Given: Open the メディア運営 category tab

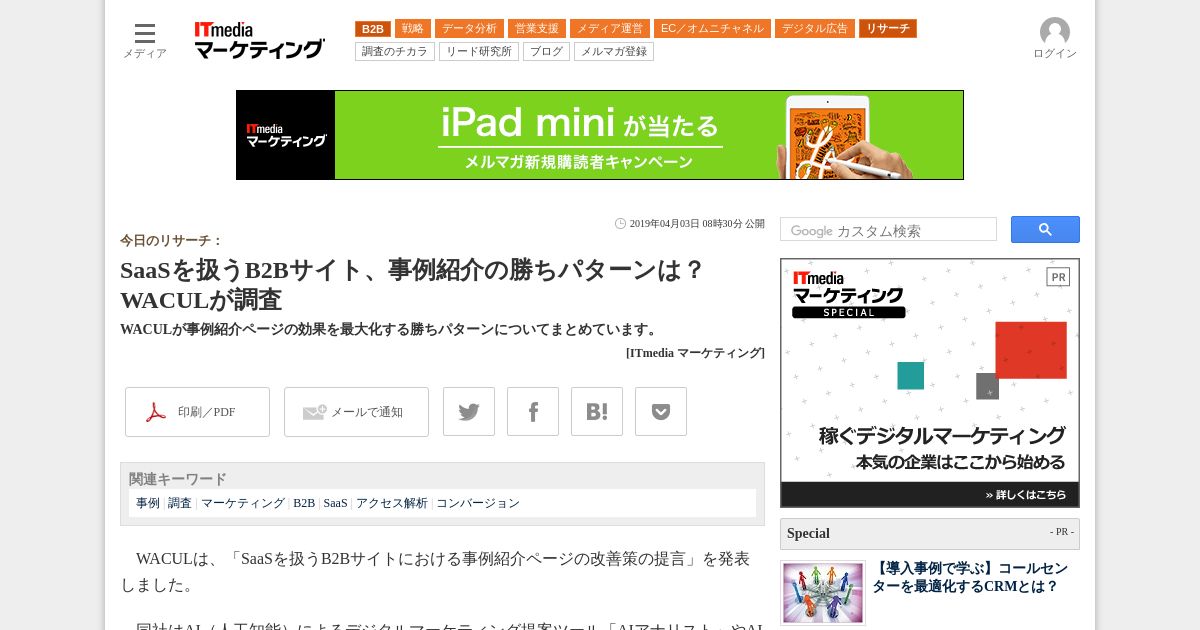Looking at the screenshot, I should point(610,29).
